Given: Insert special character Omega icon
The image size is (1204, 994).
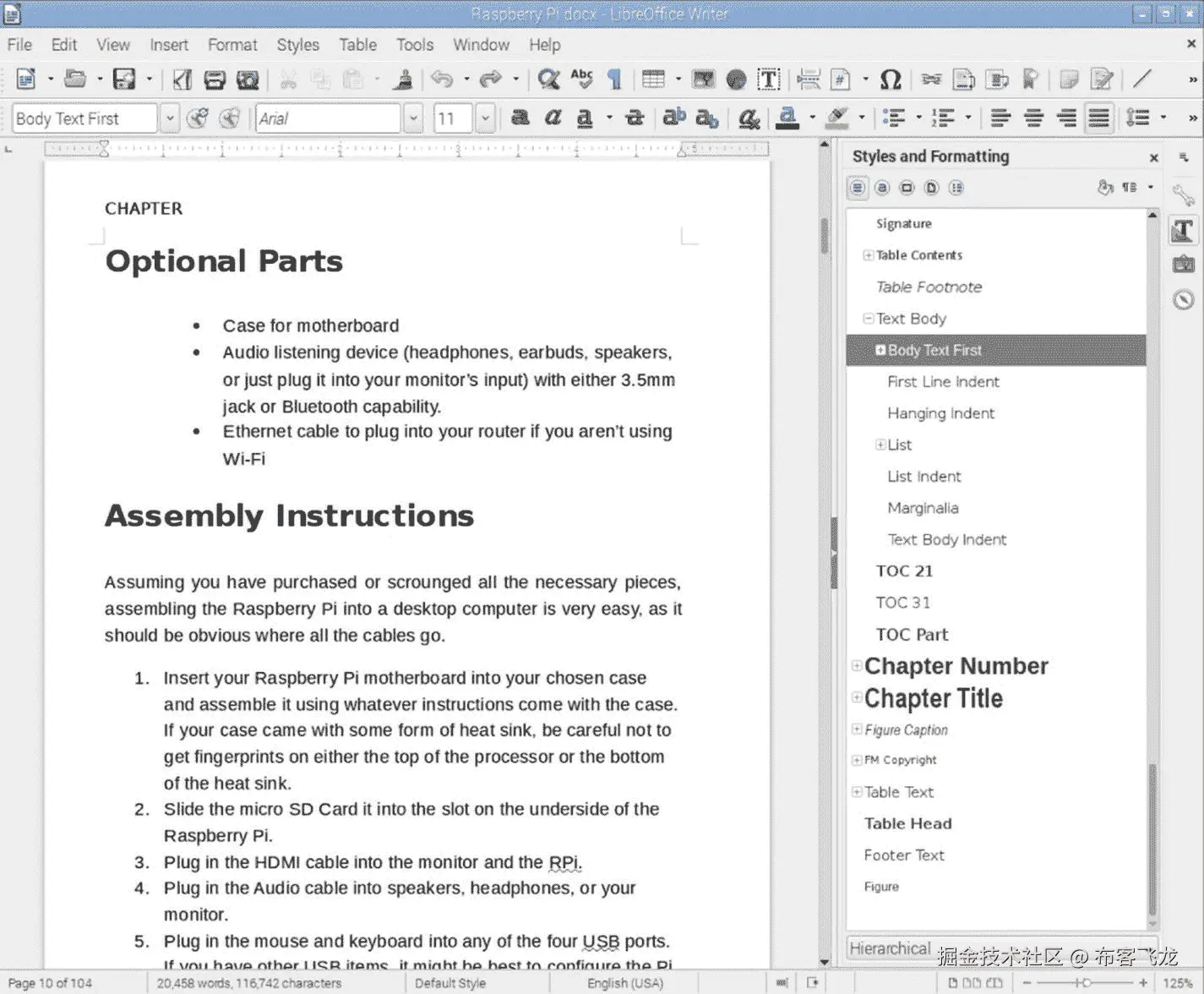Looking at the screenshot, I should 891,79.
